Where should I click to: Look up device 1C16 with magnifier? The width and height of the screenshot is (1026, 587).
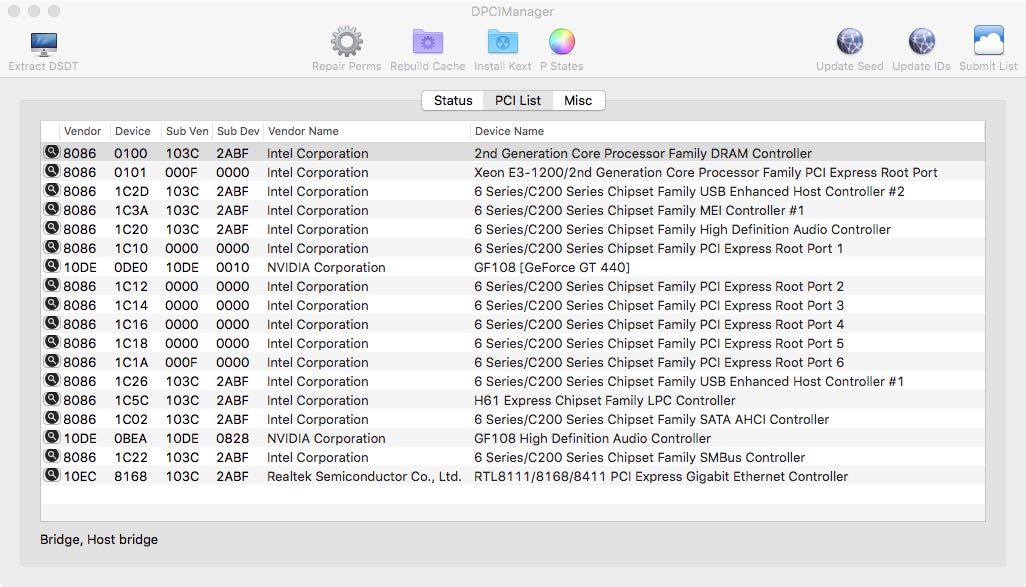(52, 323)
